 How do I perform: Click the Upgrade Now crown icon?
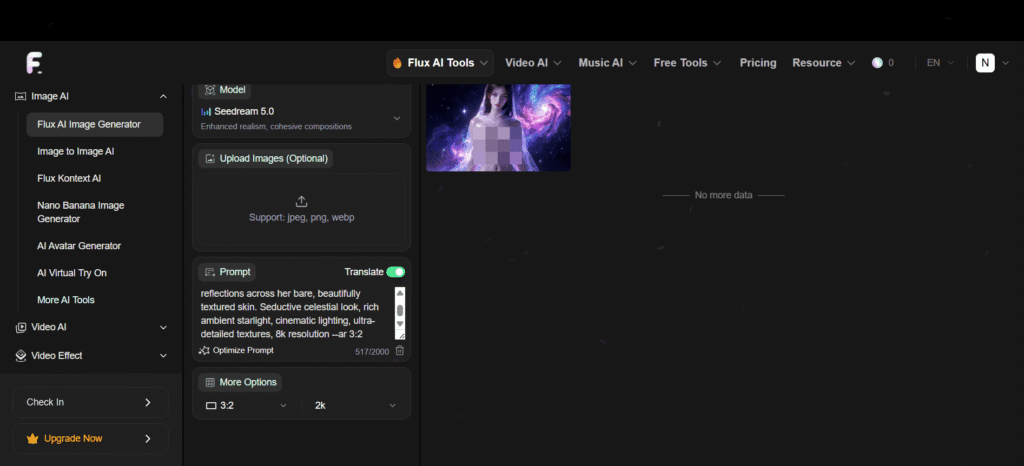pos(33,439)
